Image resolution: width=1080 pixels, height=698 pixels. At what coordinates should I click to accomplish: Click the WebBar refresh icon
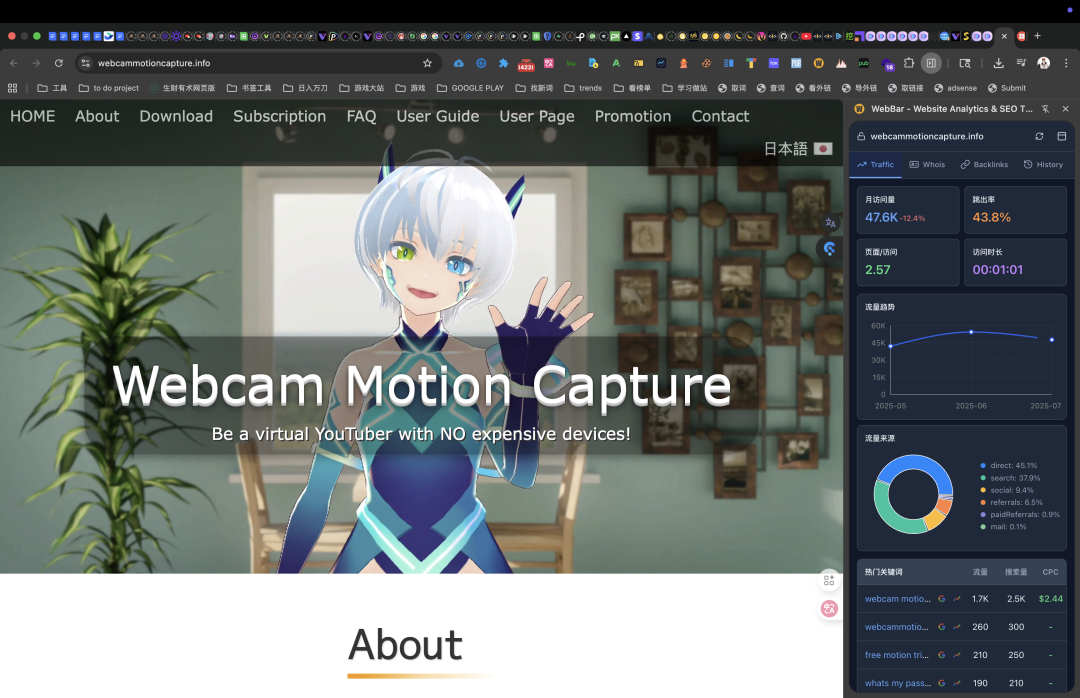pos(1039,136)
